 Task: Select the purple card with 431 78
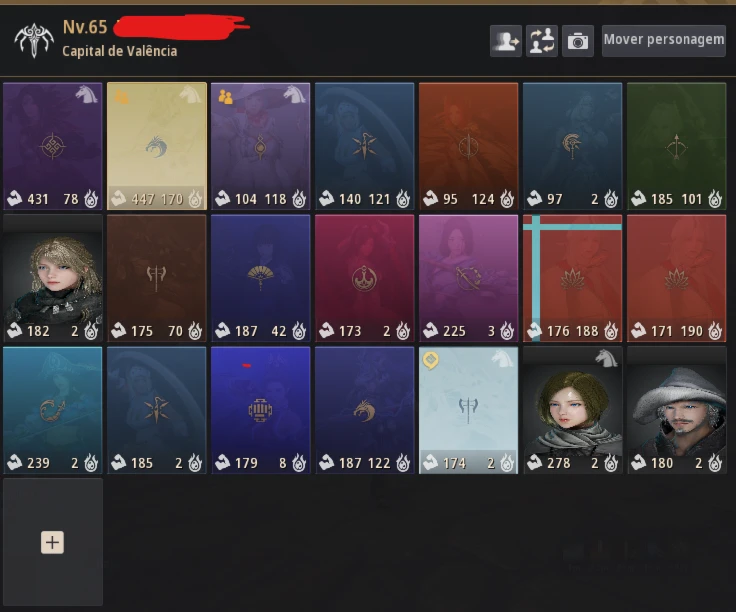pos(53,146)
